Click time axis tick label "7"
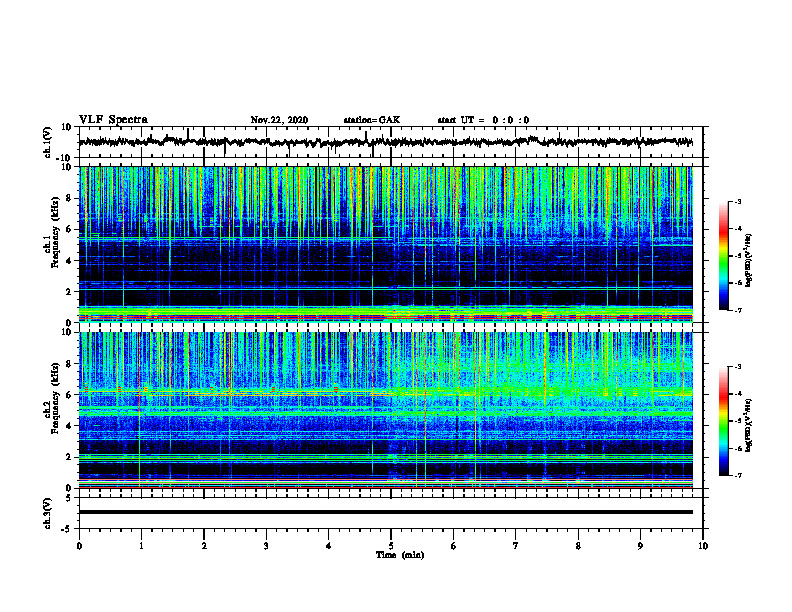The height and width of the screenshot is (612, 792). pos(516,546)
